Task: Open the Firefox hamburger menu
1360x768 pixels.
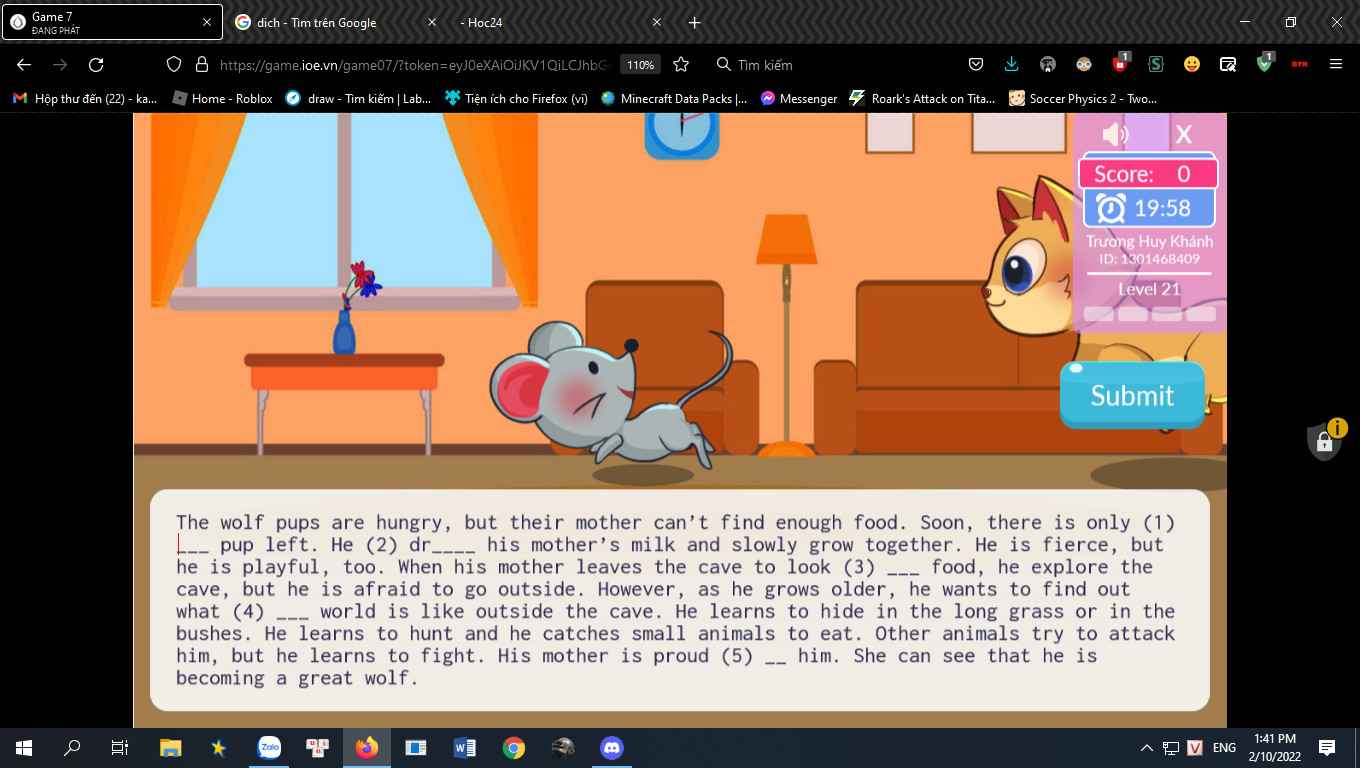Action: (x=1336, y=64)
